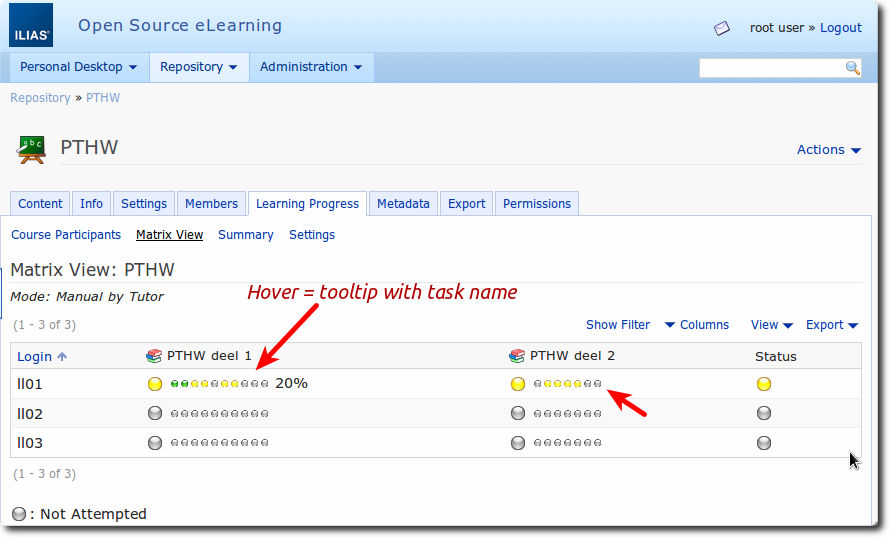Image resolution: width=889 pixels, height=537 pixels.
Task: Select the Matrix View subtab
Action: (170, 235)
